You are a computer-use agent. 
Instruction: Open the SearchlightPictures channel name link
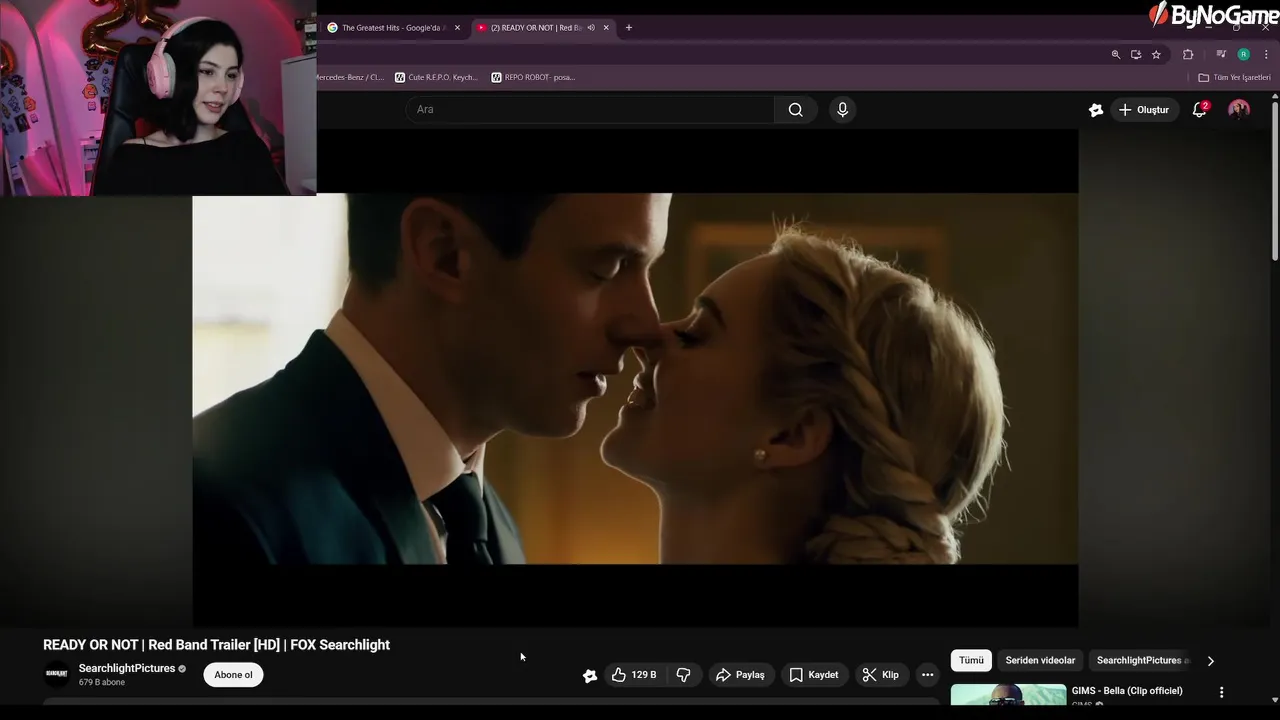pyautogui.click(x=127, y=668)
